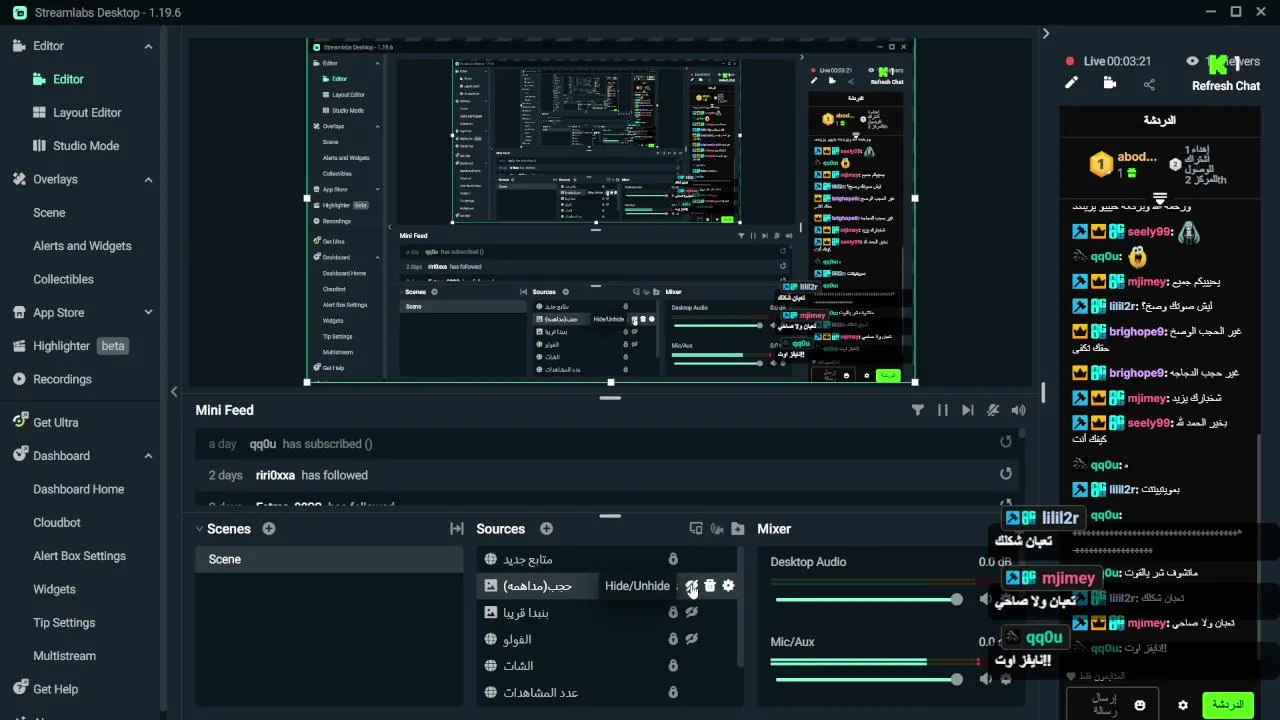Screen dimensions: 1280x720
Task: Adjust the Desktop Audio volume slider
Action: pos(869,600)
